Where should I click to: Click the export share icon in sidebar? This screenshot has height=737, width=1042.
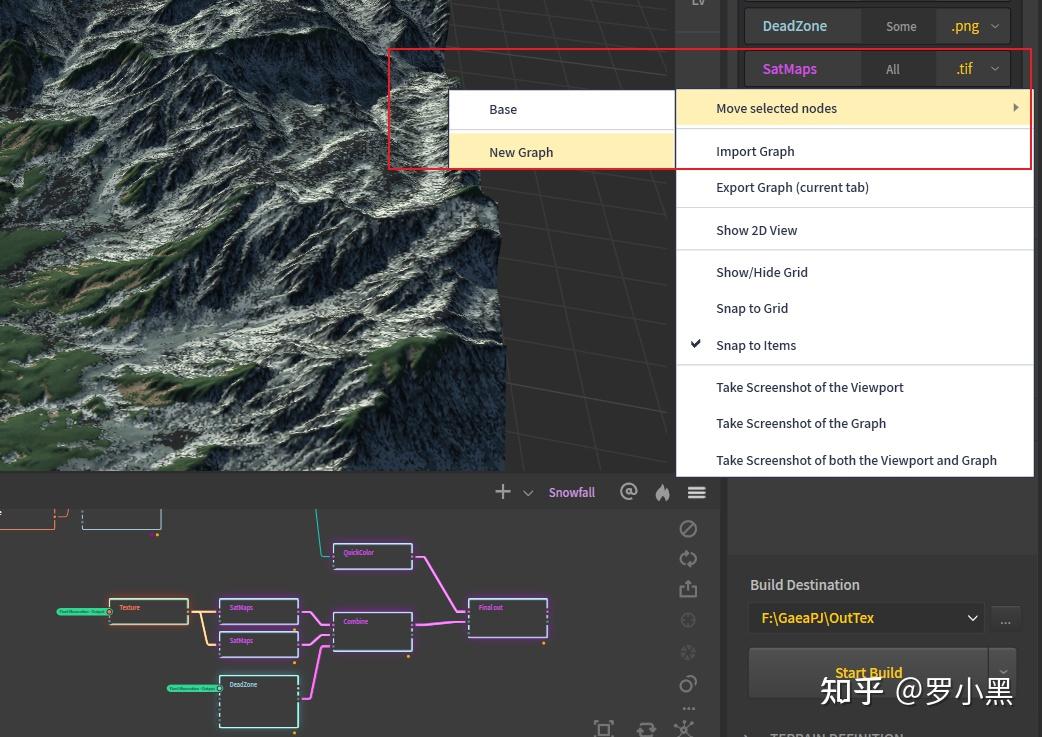(688, 589)
